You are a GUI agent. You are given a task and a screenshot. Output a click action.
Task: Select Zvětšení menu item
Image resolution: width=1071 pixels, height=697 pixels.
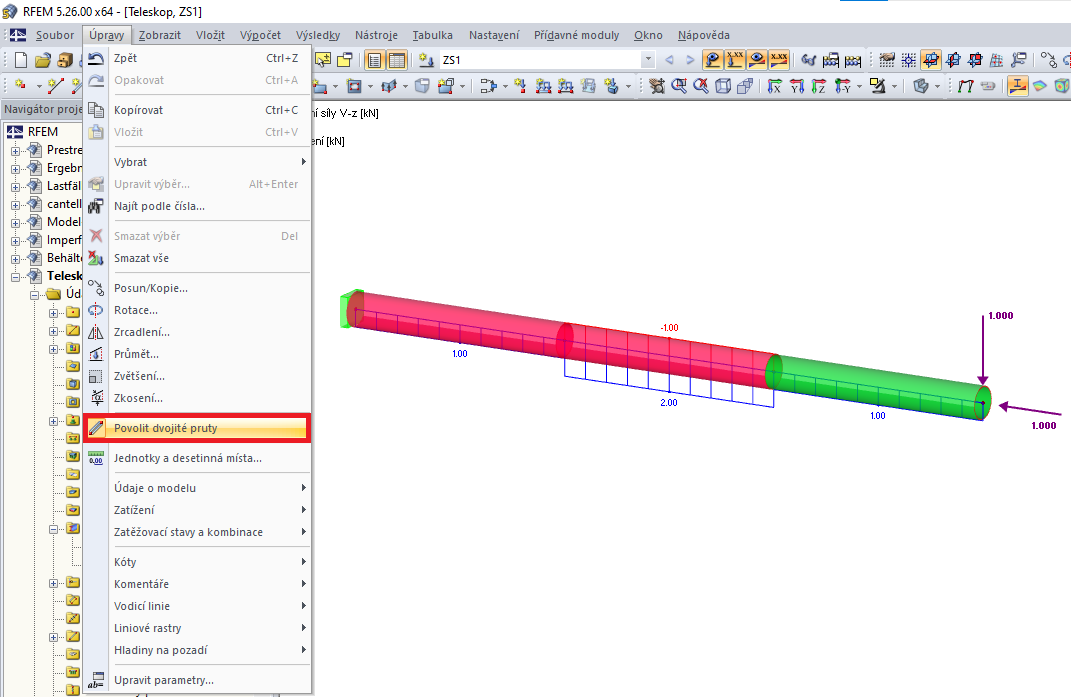197,376
